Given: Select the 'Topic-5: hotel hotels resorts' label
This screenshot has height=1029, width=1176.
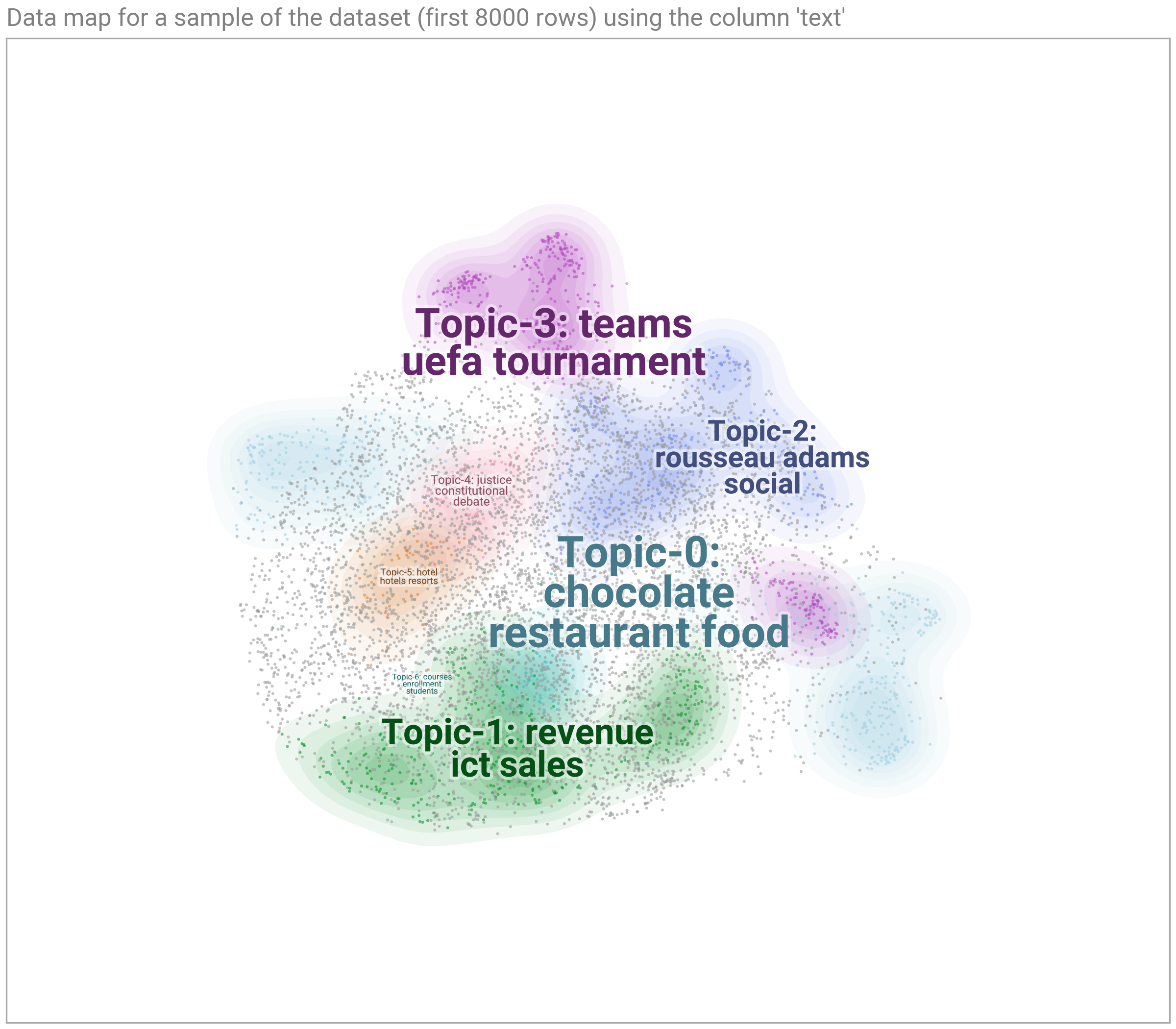Looking at the screenshot, I should click(409, 577).
